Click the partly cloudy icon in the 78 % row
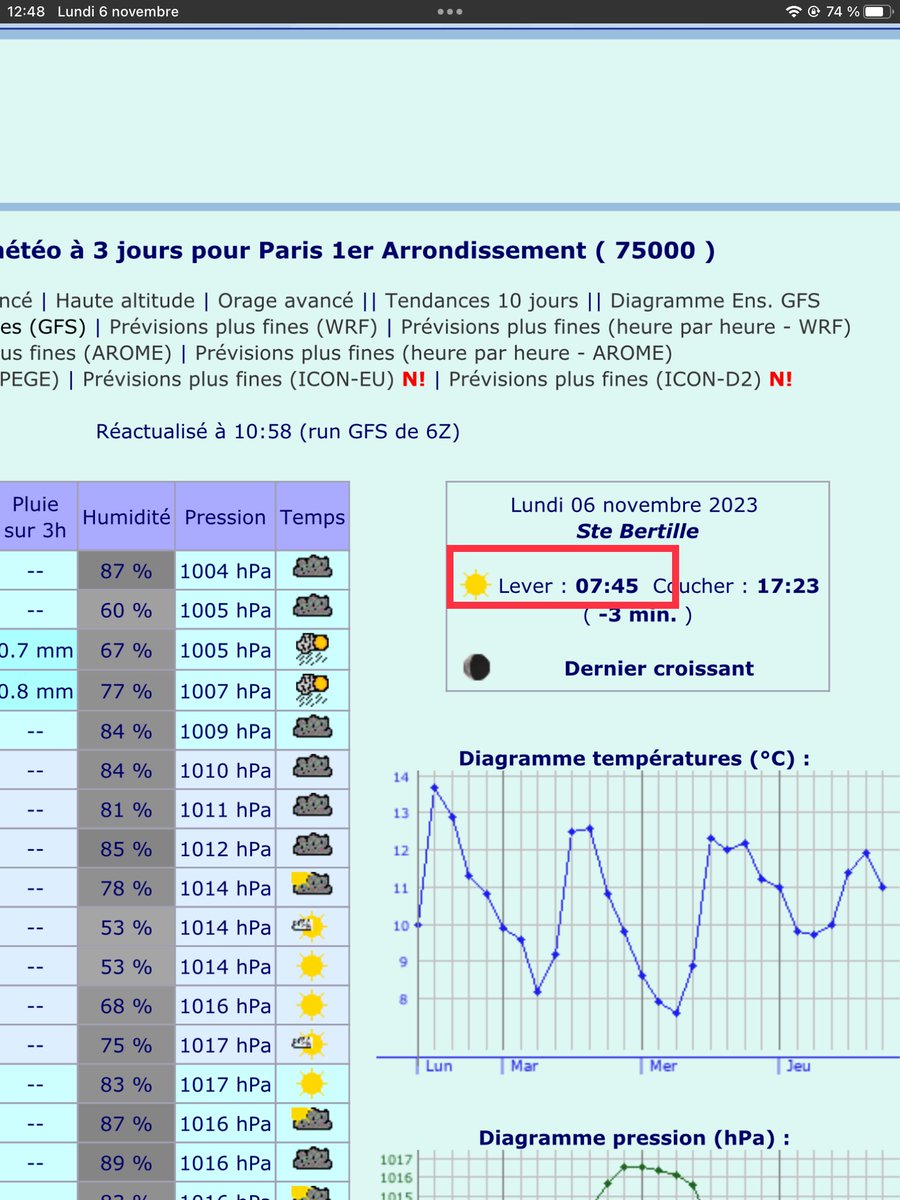This screenshot has height=1200, width=900. (312, 885)
